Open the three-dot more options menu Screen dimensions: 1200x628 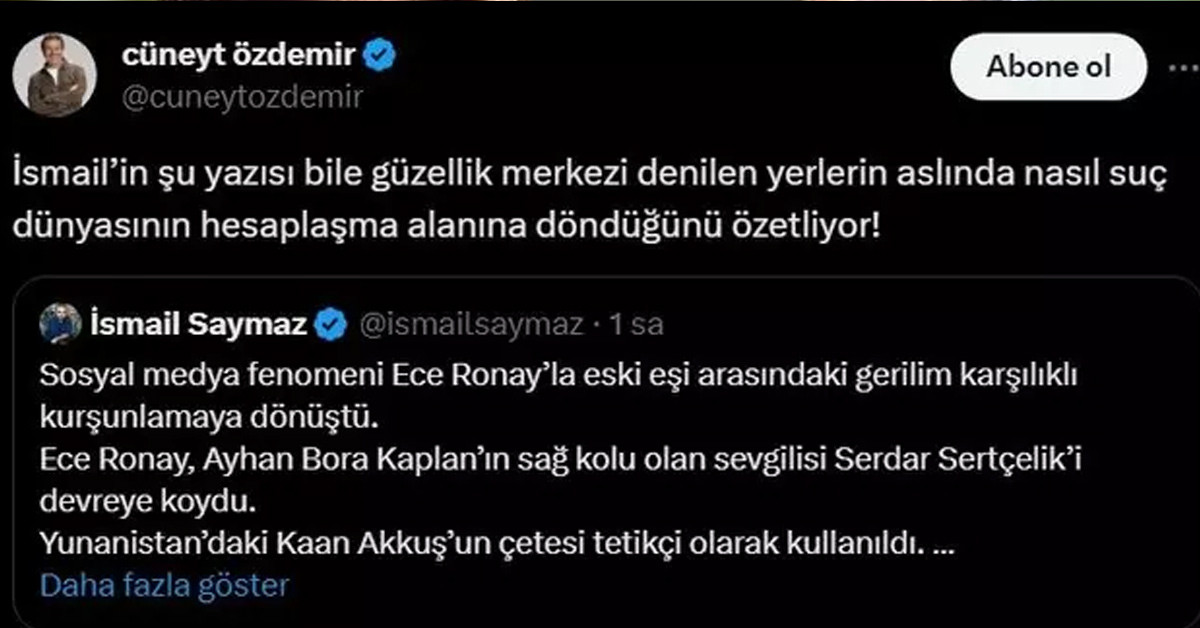click(x=1184, y=67)
